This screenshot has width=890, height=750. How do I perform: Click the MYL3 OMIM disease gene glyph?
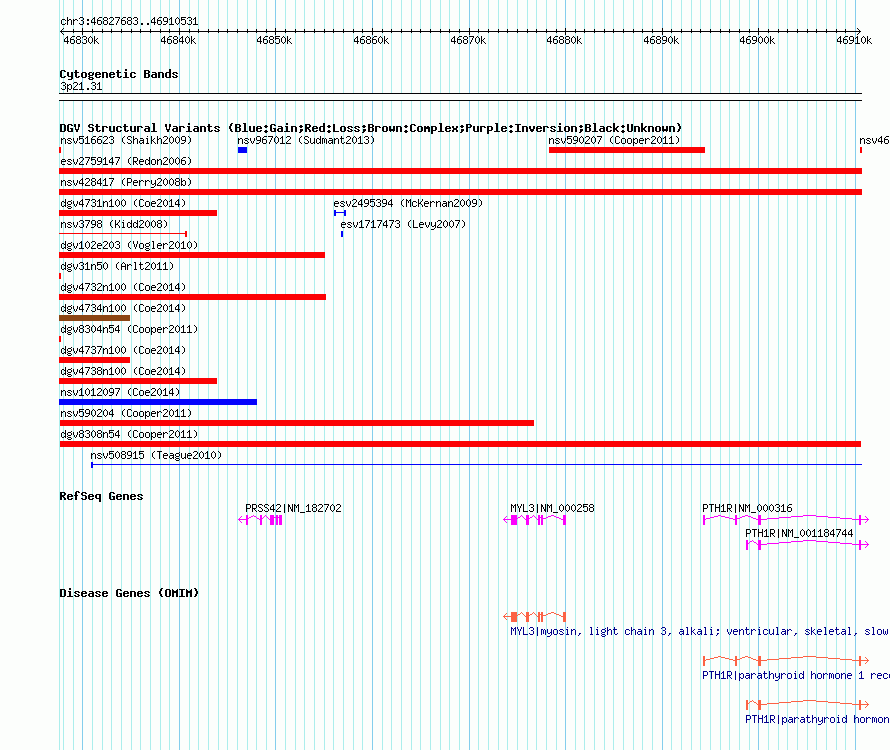coord(535,617)
